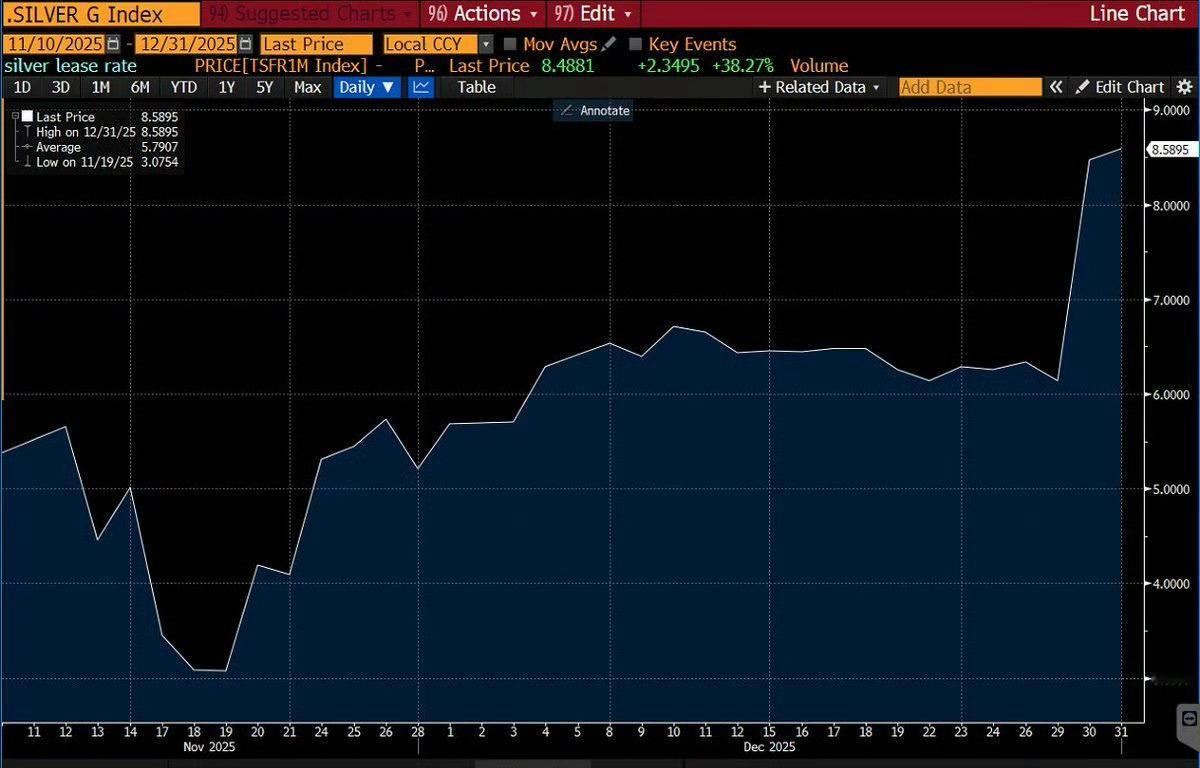This screenshot has width=1200, height=768.
Task: Enable the Mov Avgs checkbox
Action: coord(511,44)
